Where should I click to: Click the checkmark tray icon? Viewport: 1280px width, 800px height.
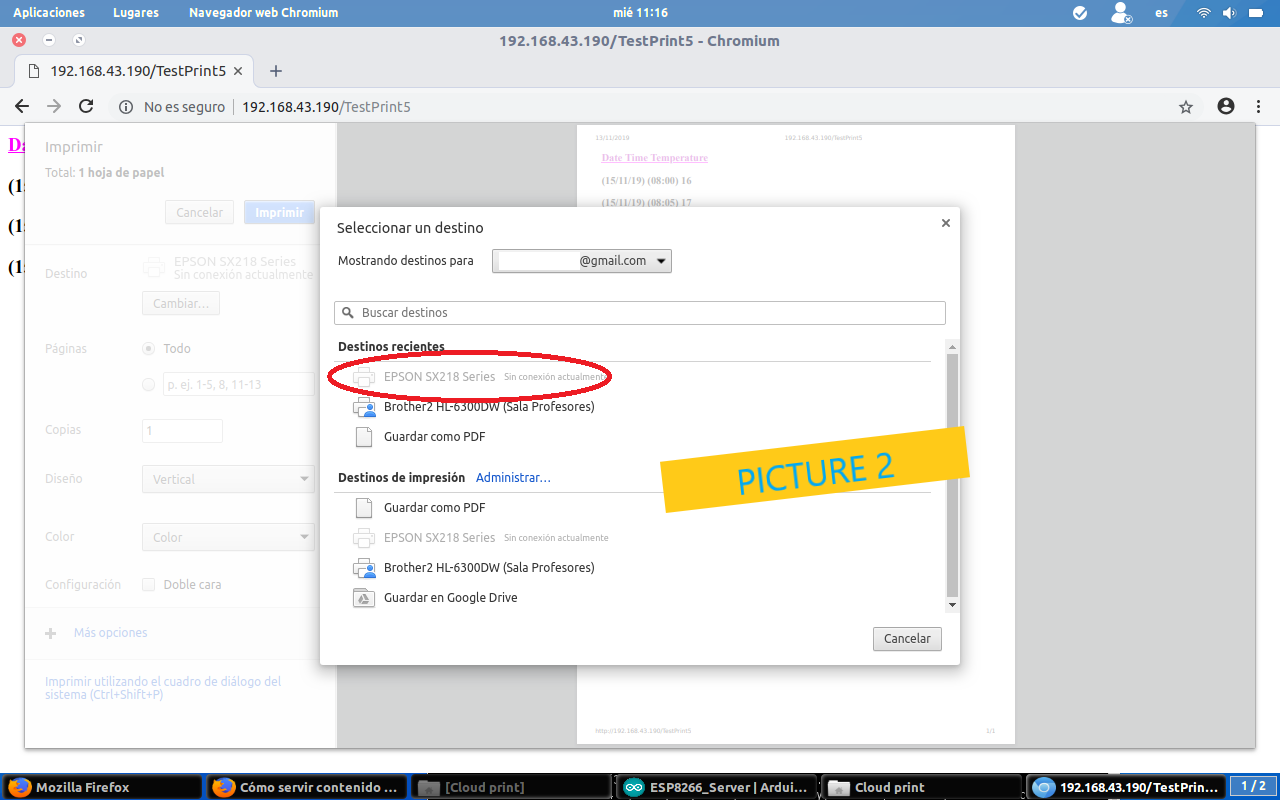click(x=1080, y=13)
